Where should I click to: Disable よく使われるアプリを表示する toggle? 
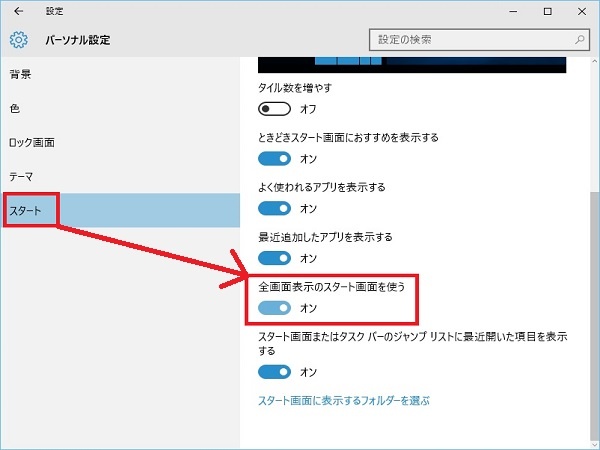pos(274,208)
